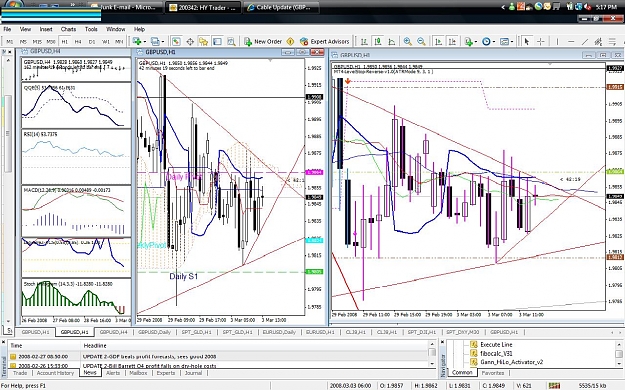This screenshot has height=390, width=625.
Task: Toggle the Data Window crosshair icon
Action: pyautogui.click(x=190, y=41)
